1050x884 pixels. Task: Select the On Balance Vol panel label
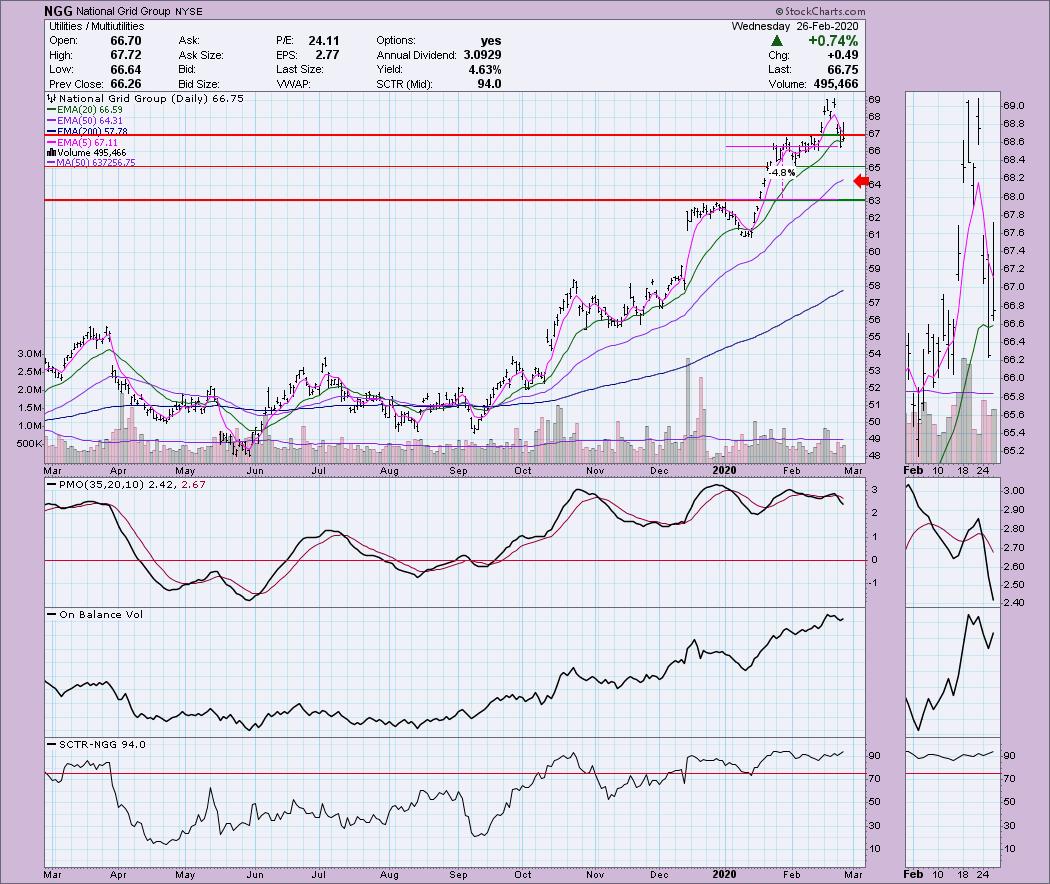tap(100, 614)
